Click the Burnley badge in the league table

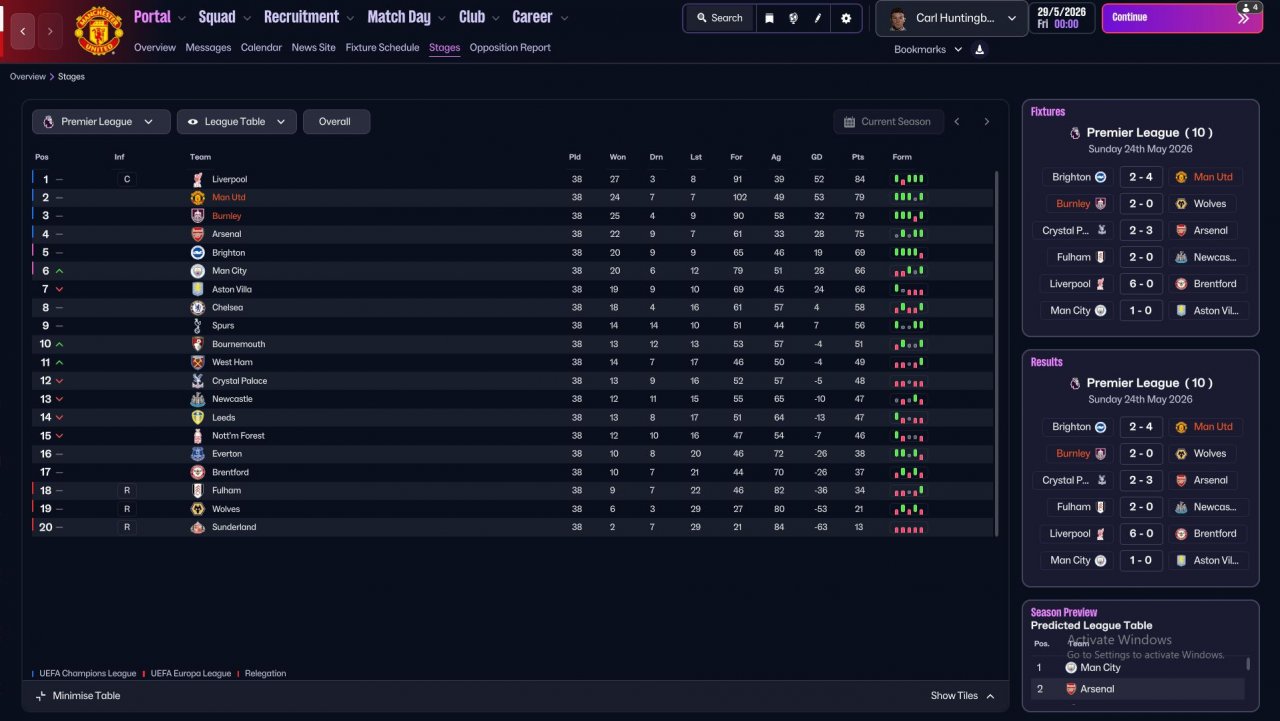point(198,216)
